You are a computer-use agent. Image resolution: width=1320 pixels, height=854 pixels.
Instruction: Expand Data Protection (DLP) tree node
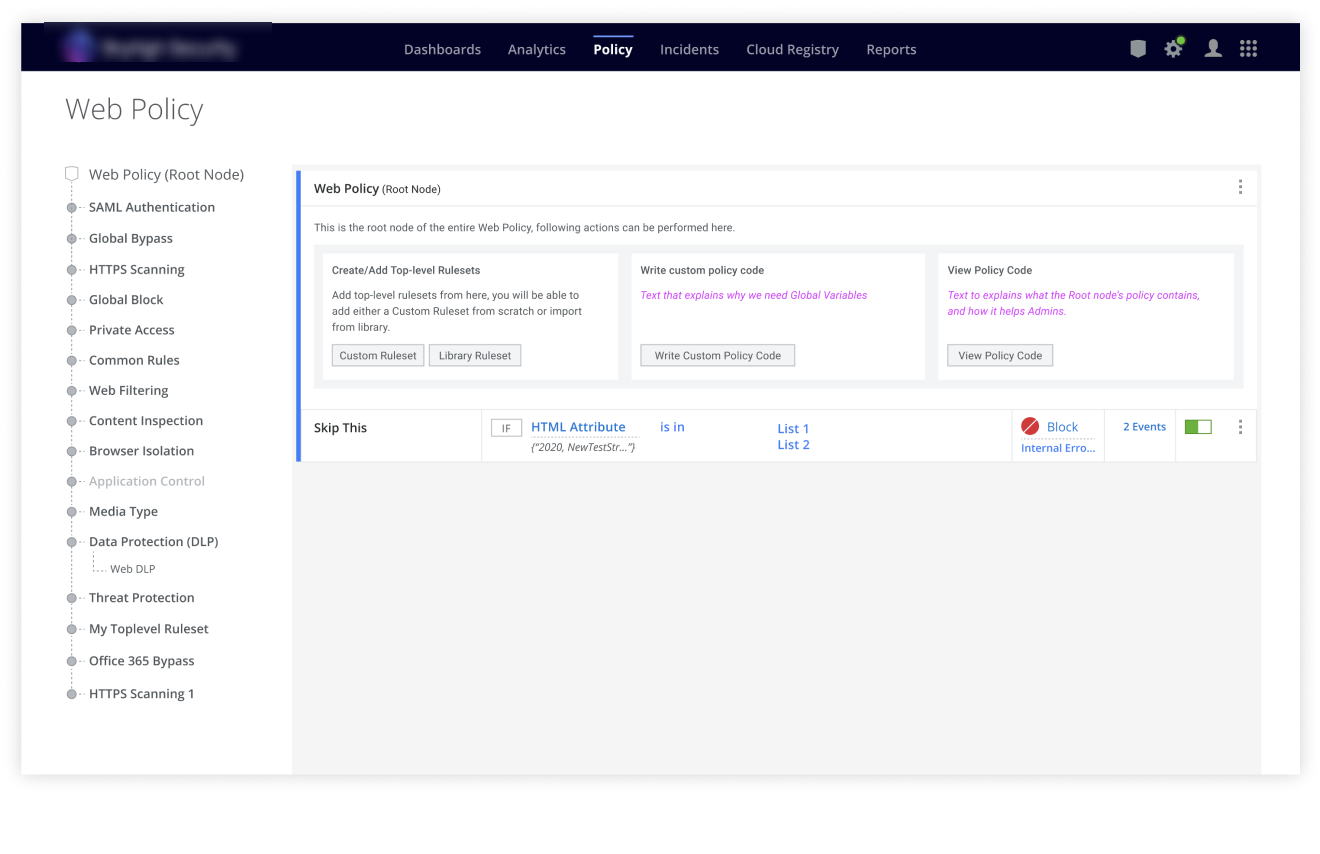[72, 542]
